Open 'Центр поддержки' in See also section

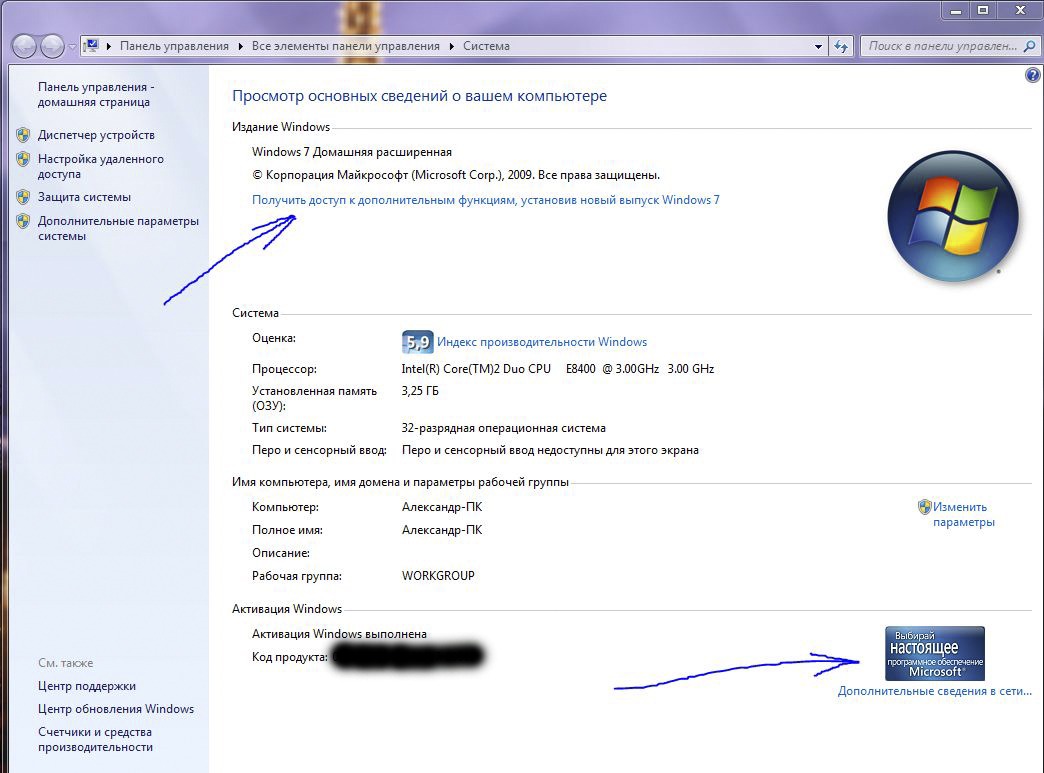click(87, 686)
